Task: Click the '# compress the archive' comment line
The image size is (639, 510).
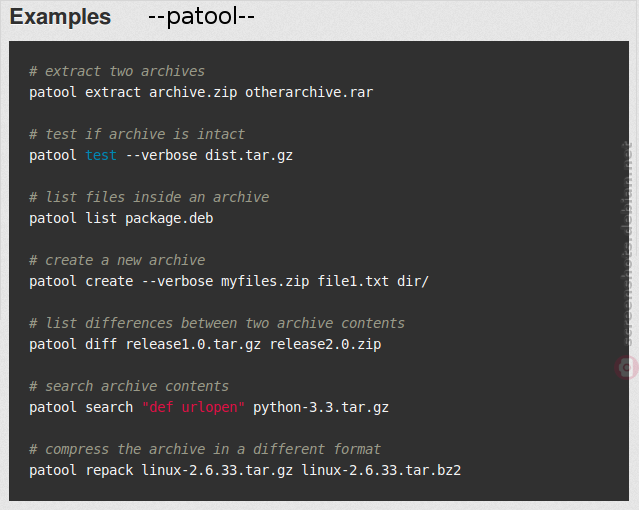Action: (205, 449)
